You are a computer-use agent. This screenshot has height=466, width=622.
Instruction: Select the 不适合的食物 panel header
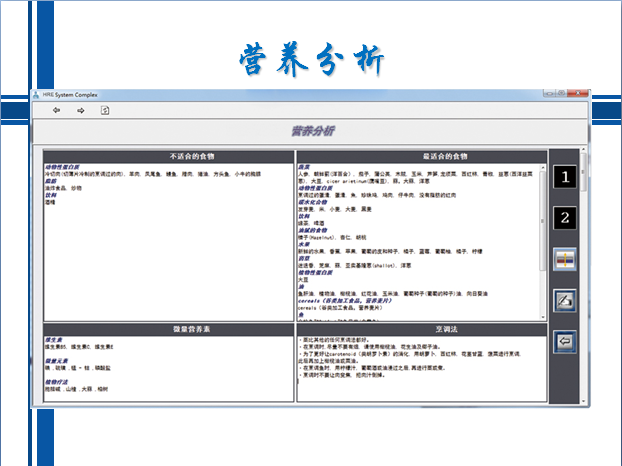click(168, 157)
